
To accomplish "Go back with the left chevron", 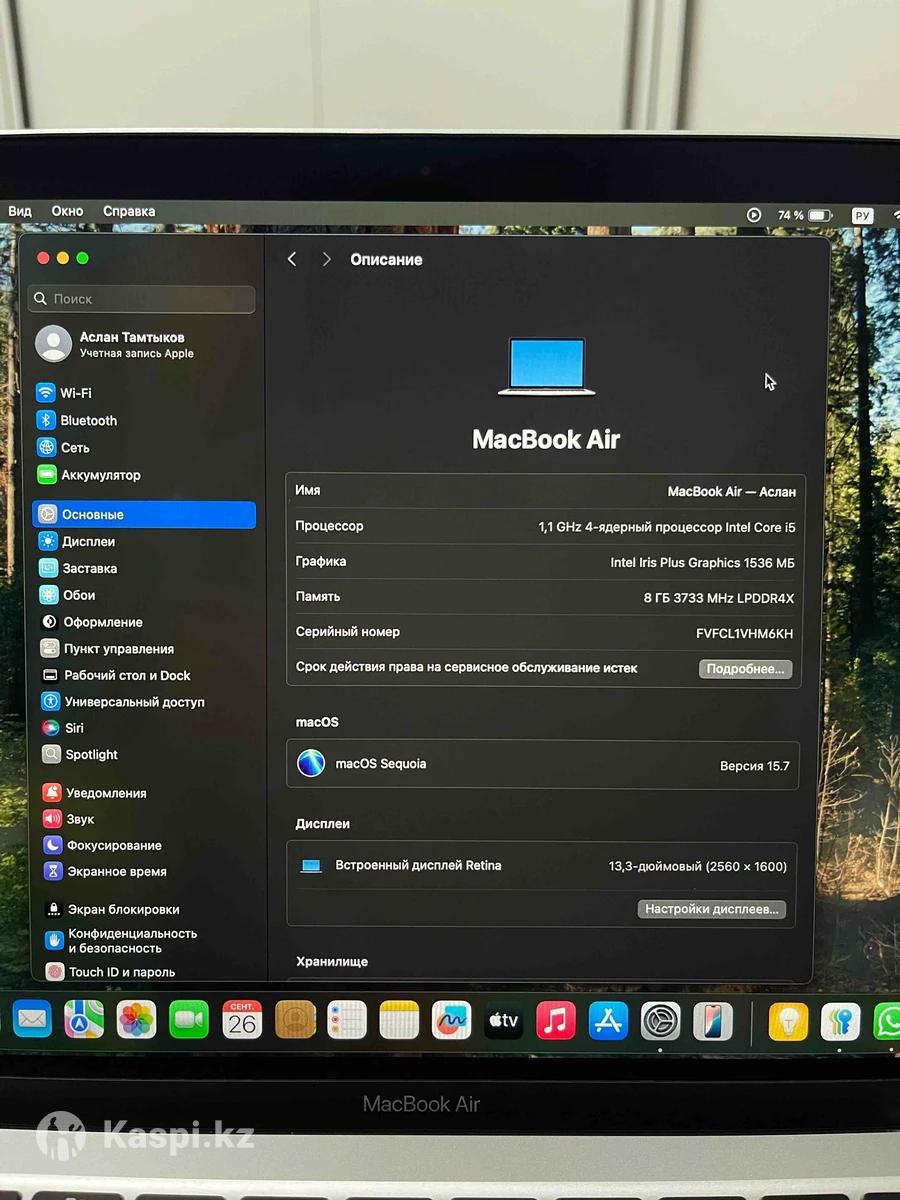I will tap(292, 259).
